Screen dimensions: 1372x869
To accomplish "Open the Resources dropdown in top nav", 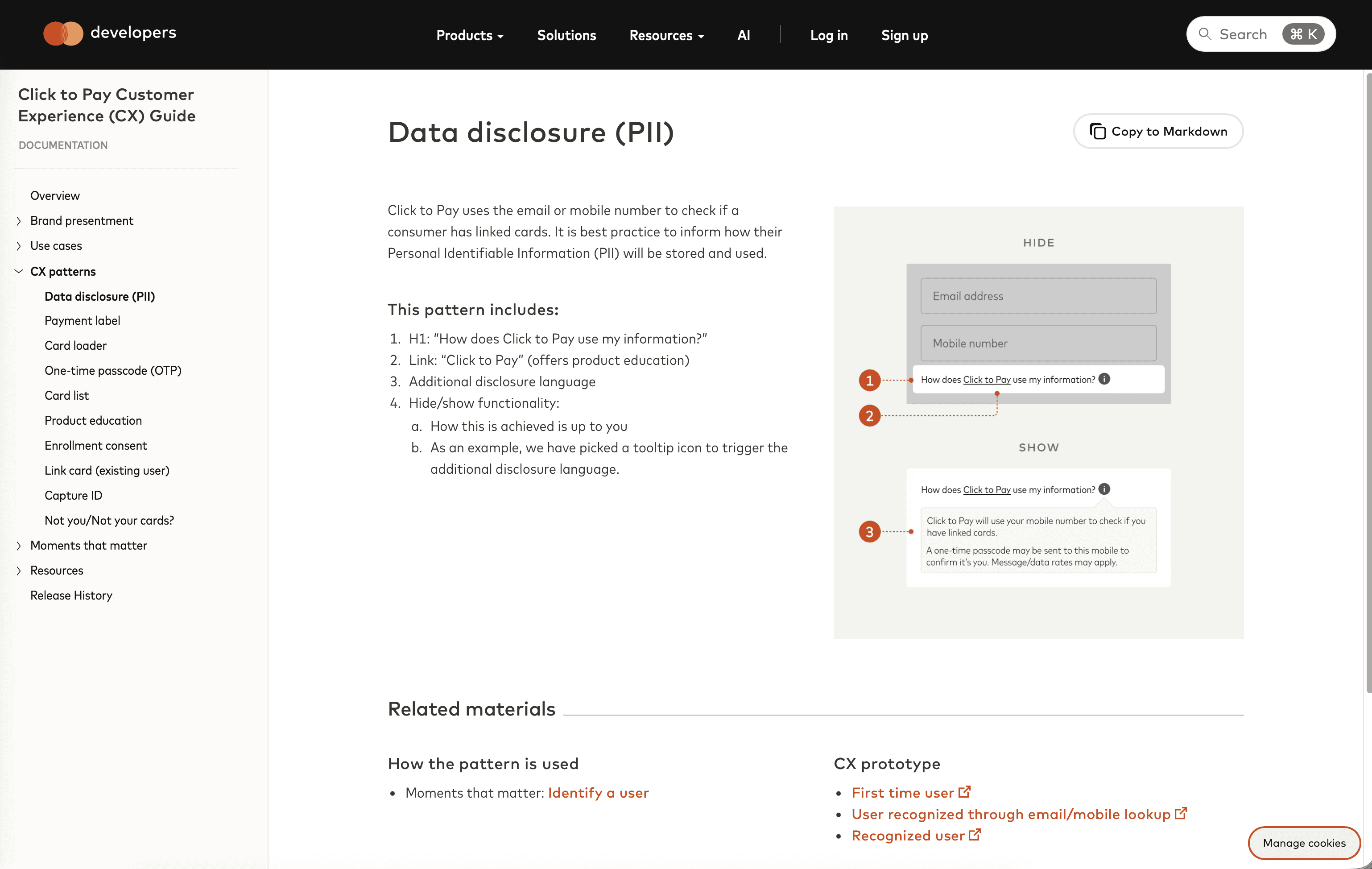I will tap(666, 35).
